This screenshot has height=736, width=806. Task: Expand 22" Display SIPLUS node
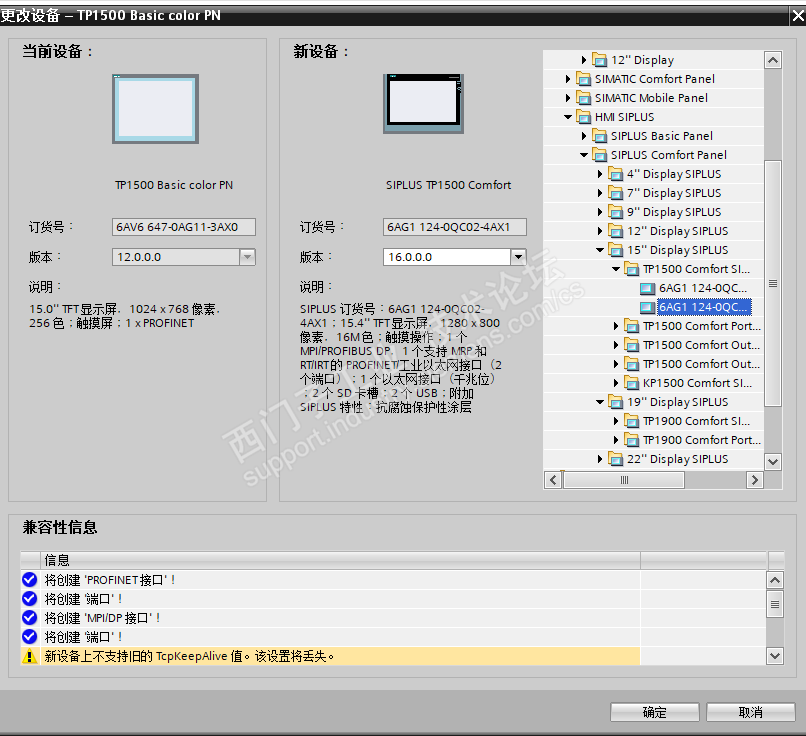point(599,459)
